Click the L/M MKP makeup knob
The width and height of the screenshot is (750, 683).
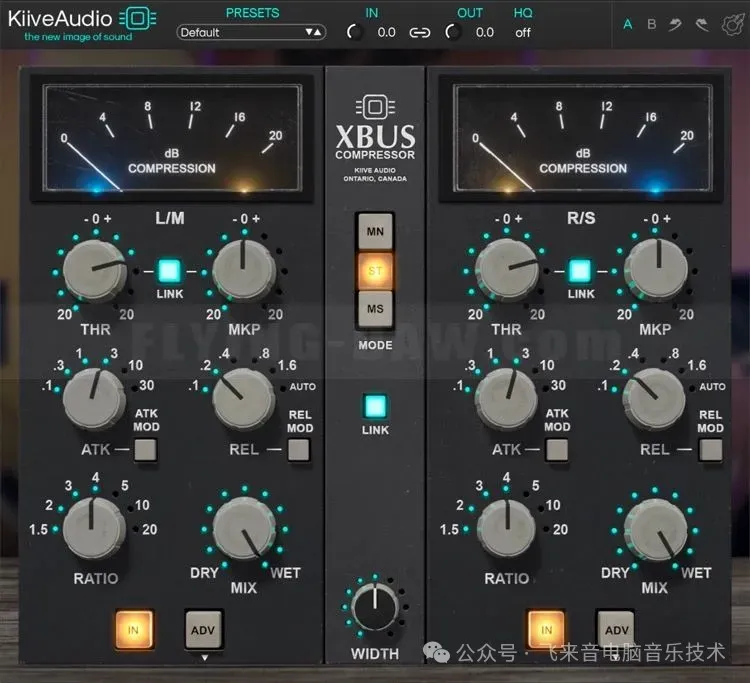244,271
